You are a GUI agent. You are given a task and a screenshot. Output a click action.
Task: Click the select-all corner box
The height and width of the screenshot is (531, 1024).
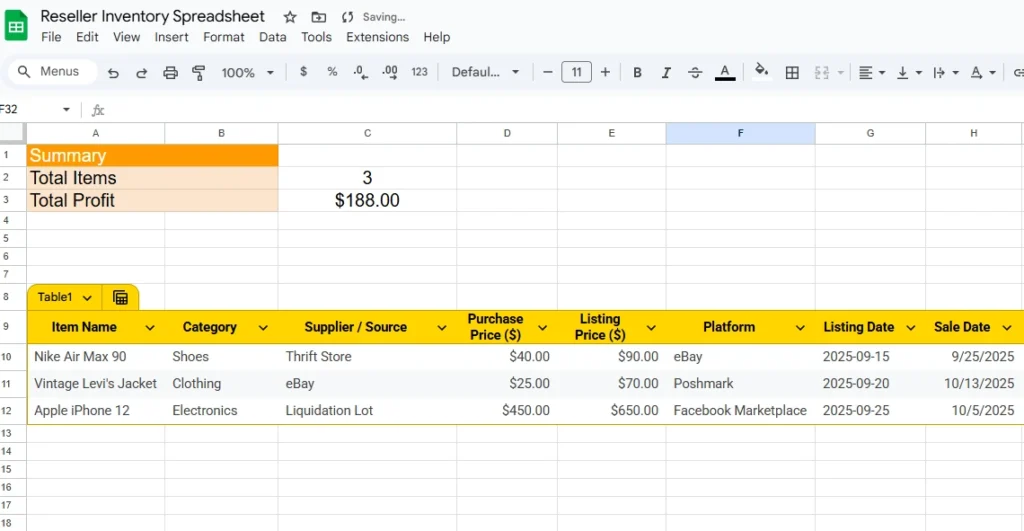tap(13, 133)
